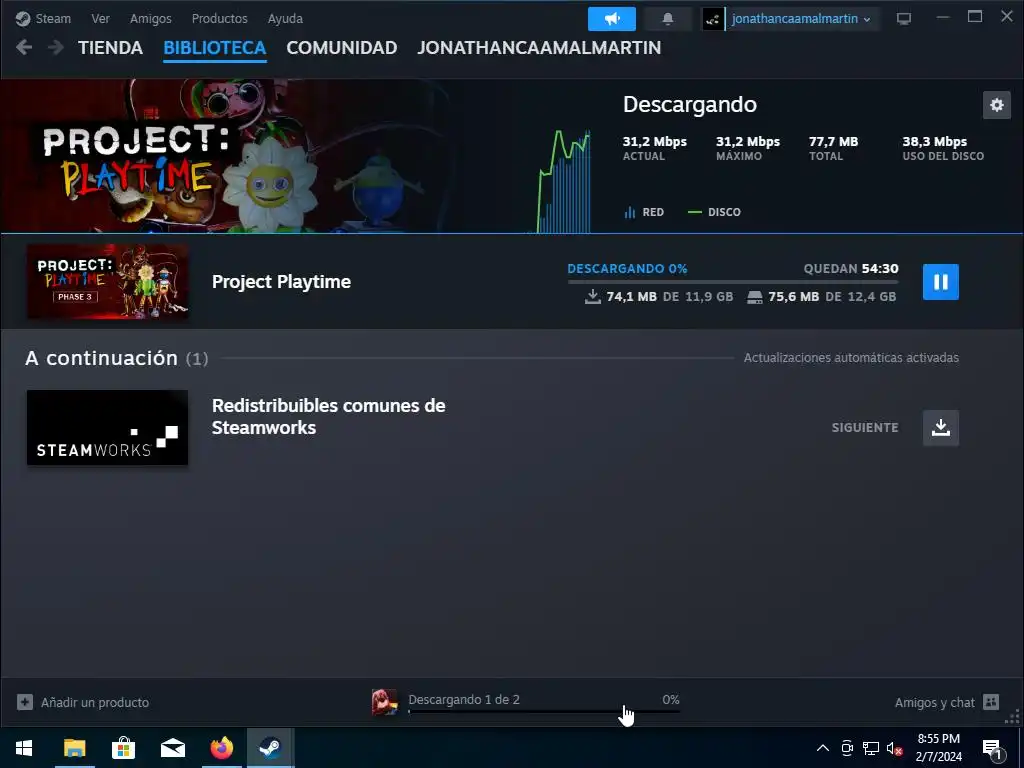Viewport: 1024px width, 768px height.
Task: Open the jonathancaamalmartin account dropdown
Action: (801, 19)
